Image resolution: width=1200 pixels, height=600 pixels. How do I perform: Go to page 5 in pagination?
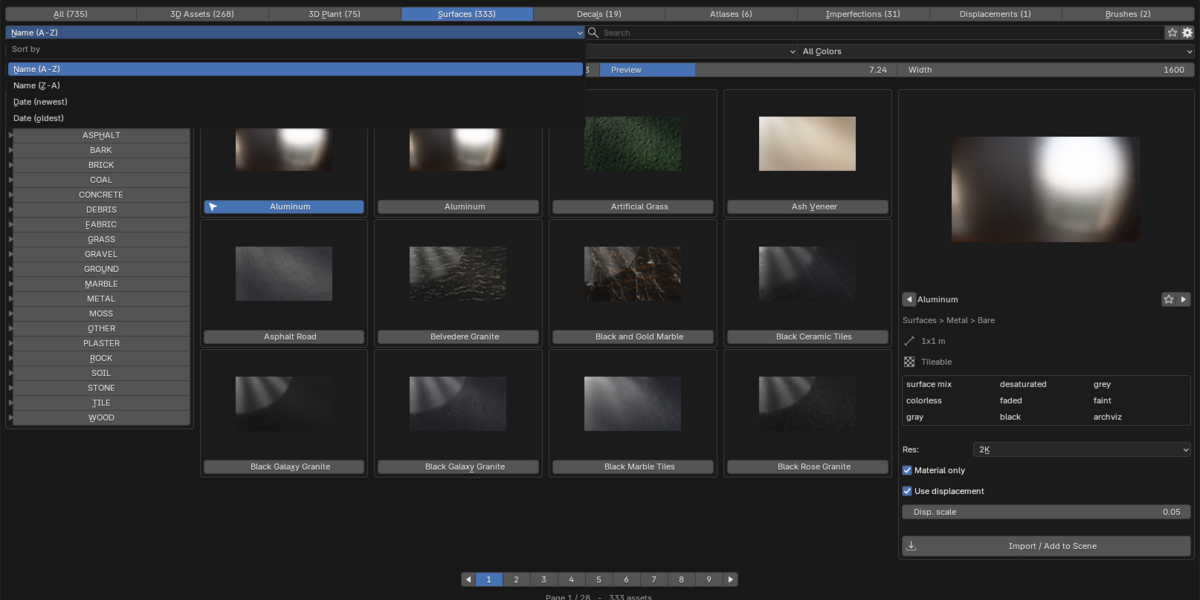coord(599,579)
